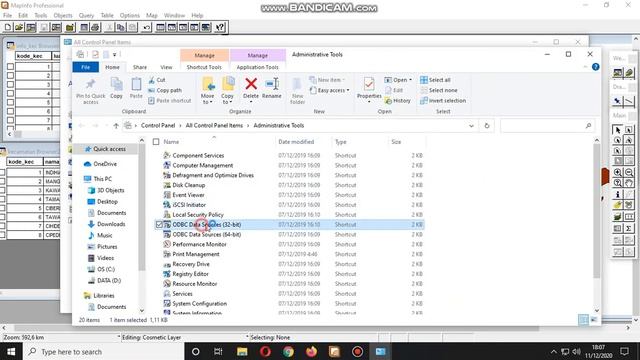Sort by the Date modified column header
Viewport: 640px width, 360px height.
[x=296, y=142]
